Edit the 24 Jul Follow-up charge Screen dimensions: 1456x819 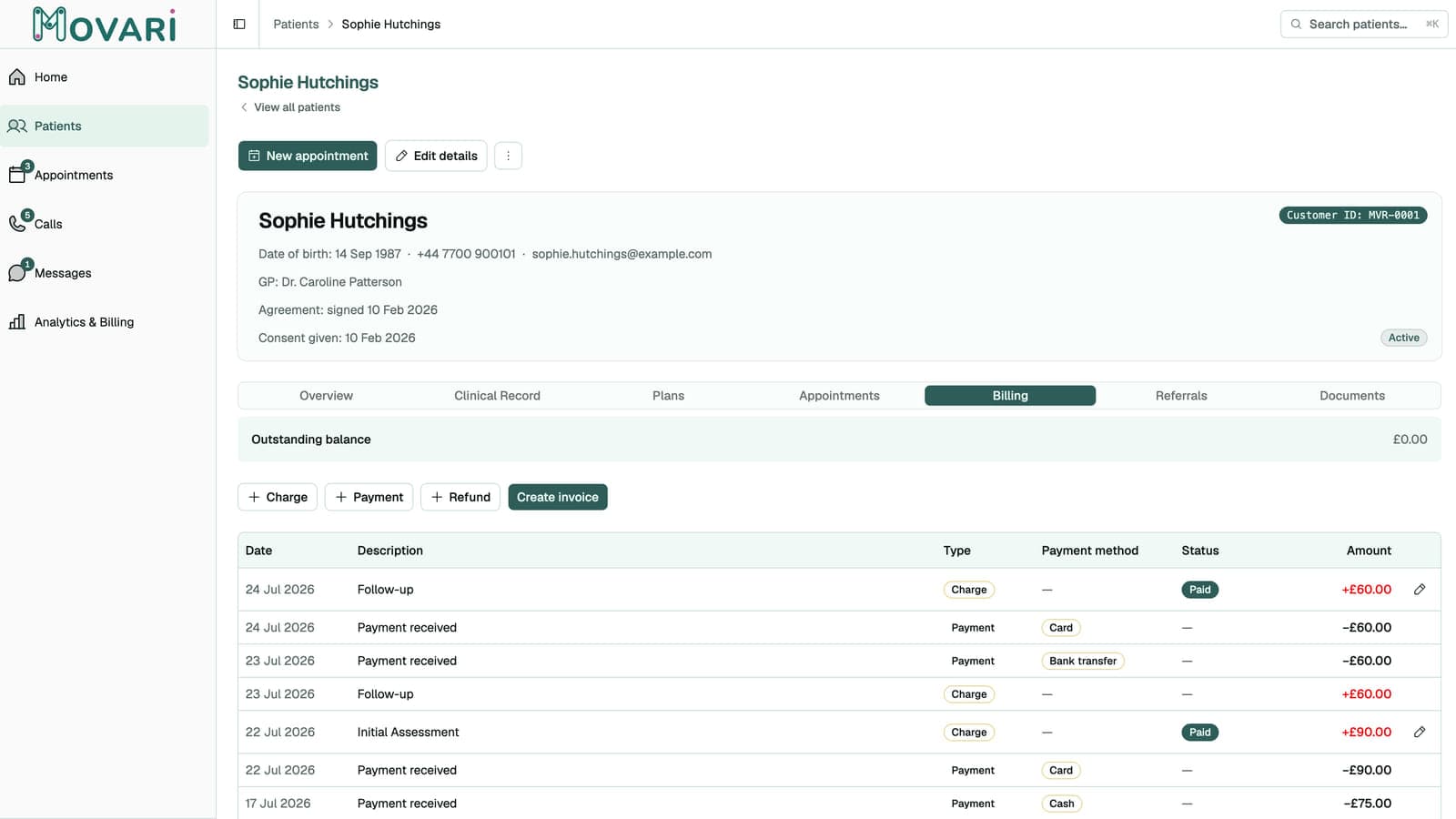[x=1420, y=590]
